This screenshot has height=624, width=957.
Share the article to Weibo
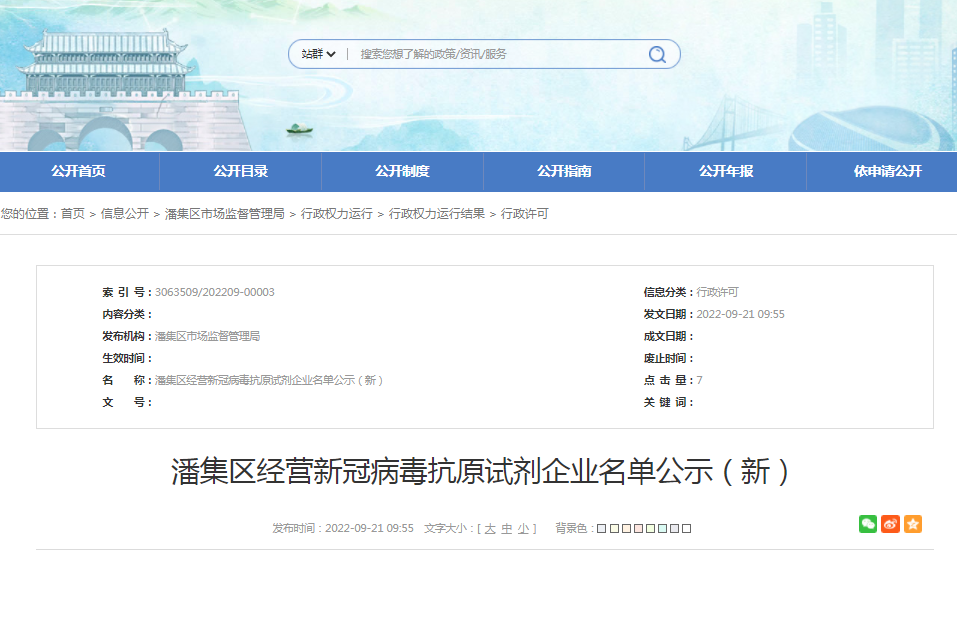pos(889,523)
